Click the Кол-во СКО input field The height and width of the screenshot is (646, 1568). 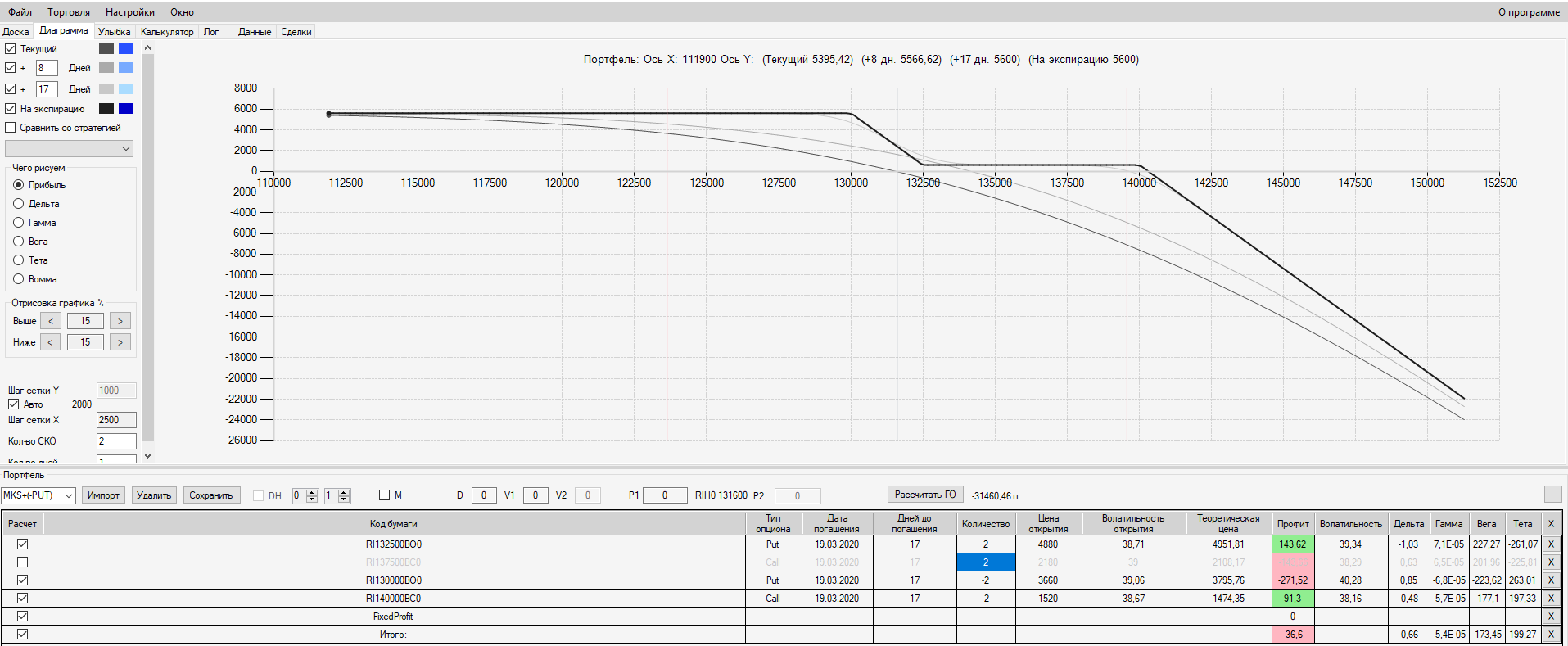pyautogui.click(x=116, y=441)
